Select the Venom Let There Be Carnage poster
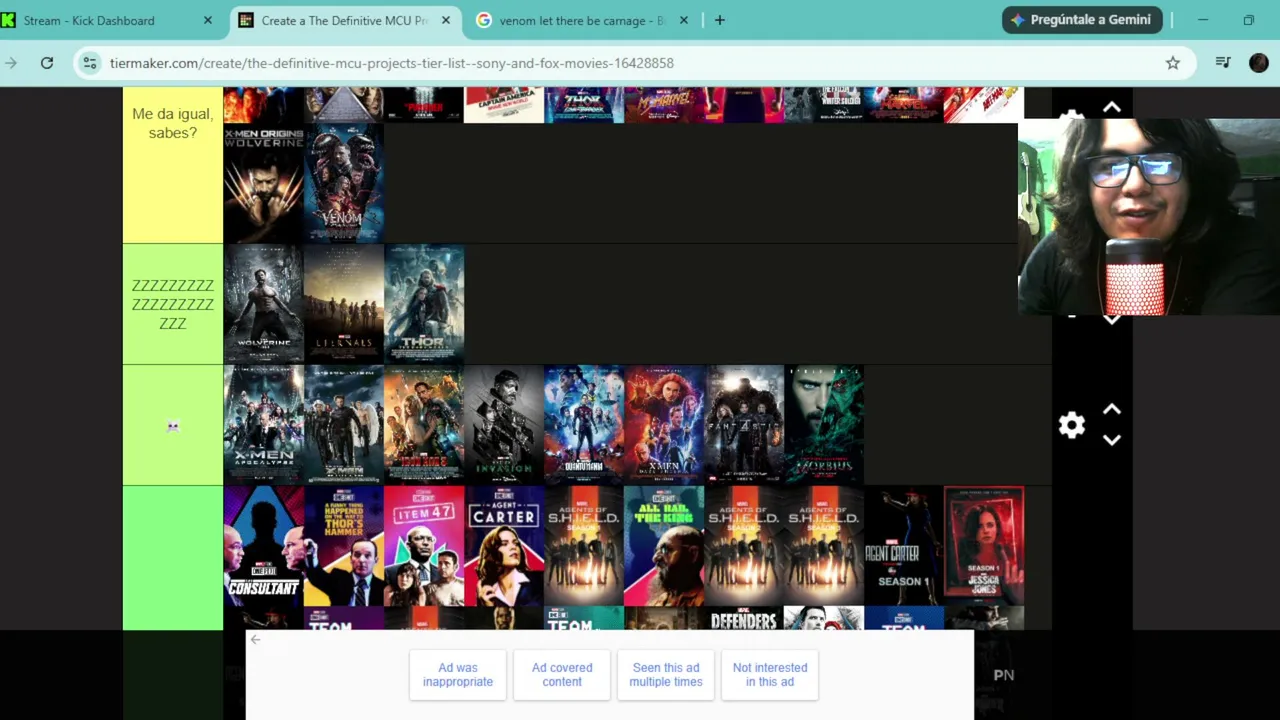Viewport: 1280px width, 720px height. coord(343,183)
